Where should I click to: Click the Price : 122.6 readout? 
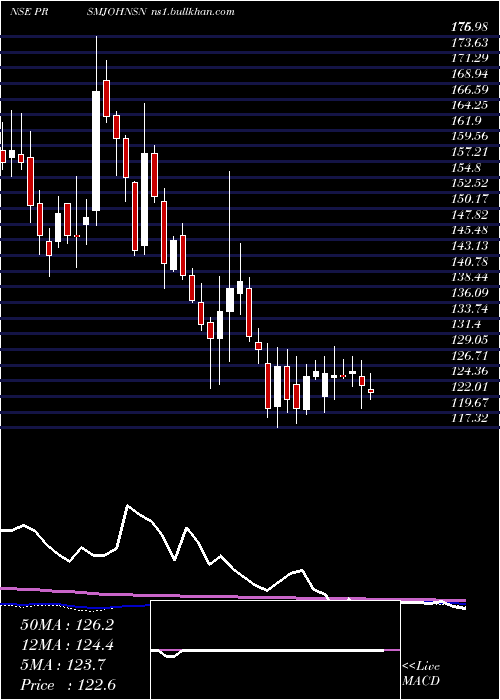click(x=68, y=685)
